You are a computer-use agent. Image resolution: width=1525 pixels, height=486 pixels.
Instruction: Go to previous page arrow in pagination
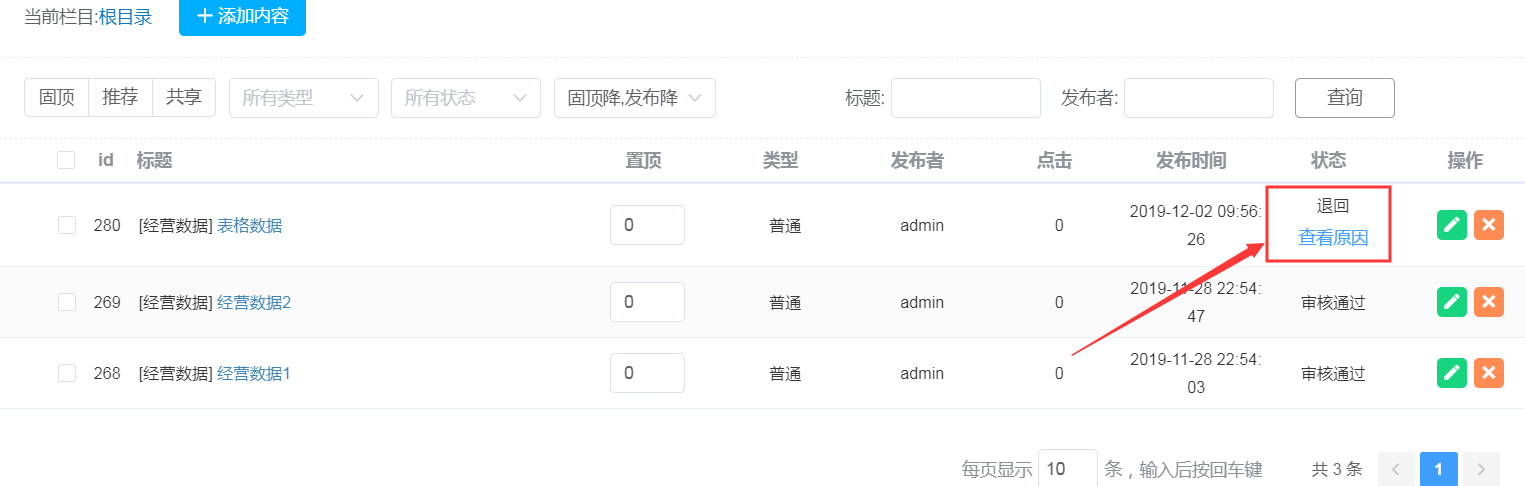tap(1396, 468)
